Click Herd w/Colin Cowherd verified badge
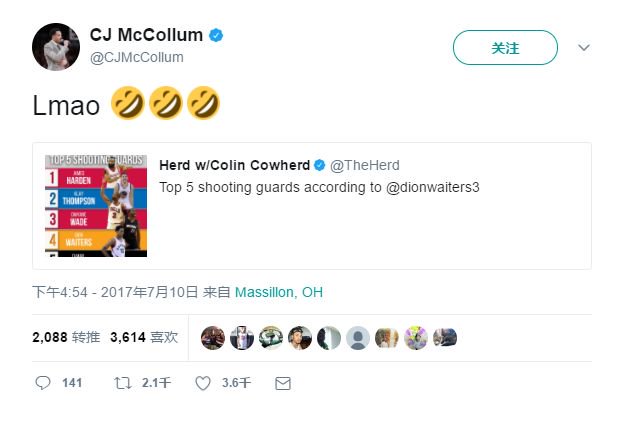This screenshot has width=626, height=421. [320, 165]
